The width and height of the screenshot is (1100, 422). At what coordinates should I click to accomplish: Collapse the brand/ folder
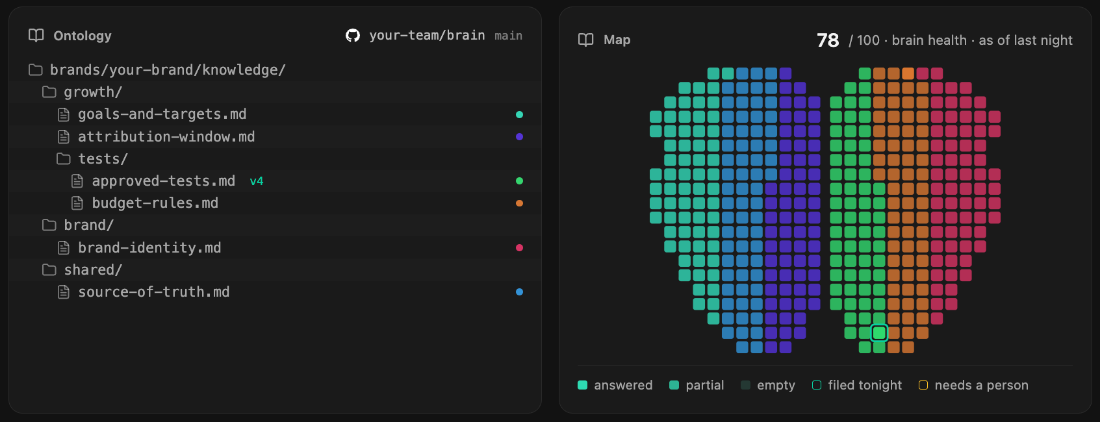coord(89,225)
